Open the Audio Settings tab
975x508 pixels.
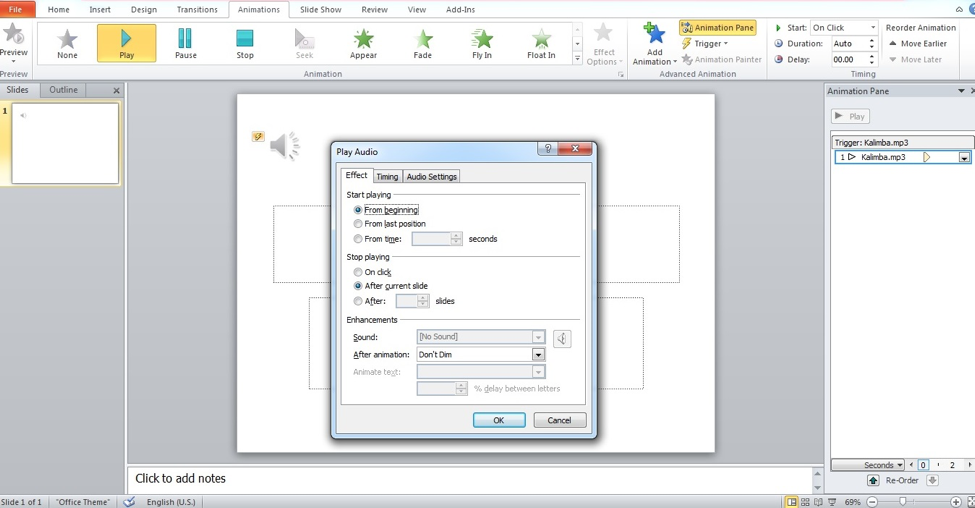432,177
